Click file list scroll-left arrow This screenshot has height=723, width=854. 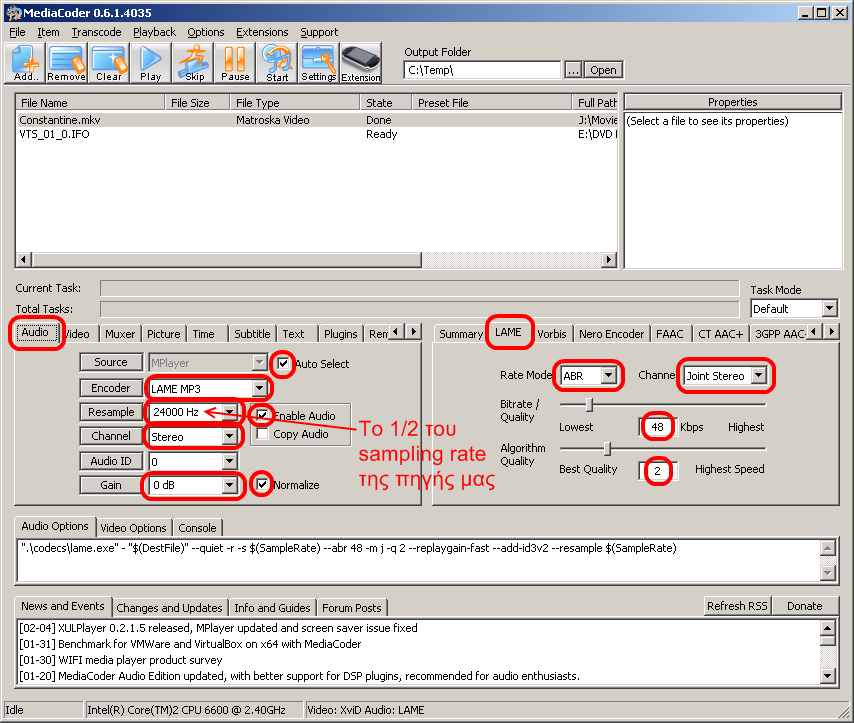click(x=23, y=259)
